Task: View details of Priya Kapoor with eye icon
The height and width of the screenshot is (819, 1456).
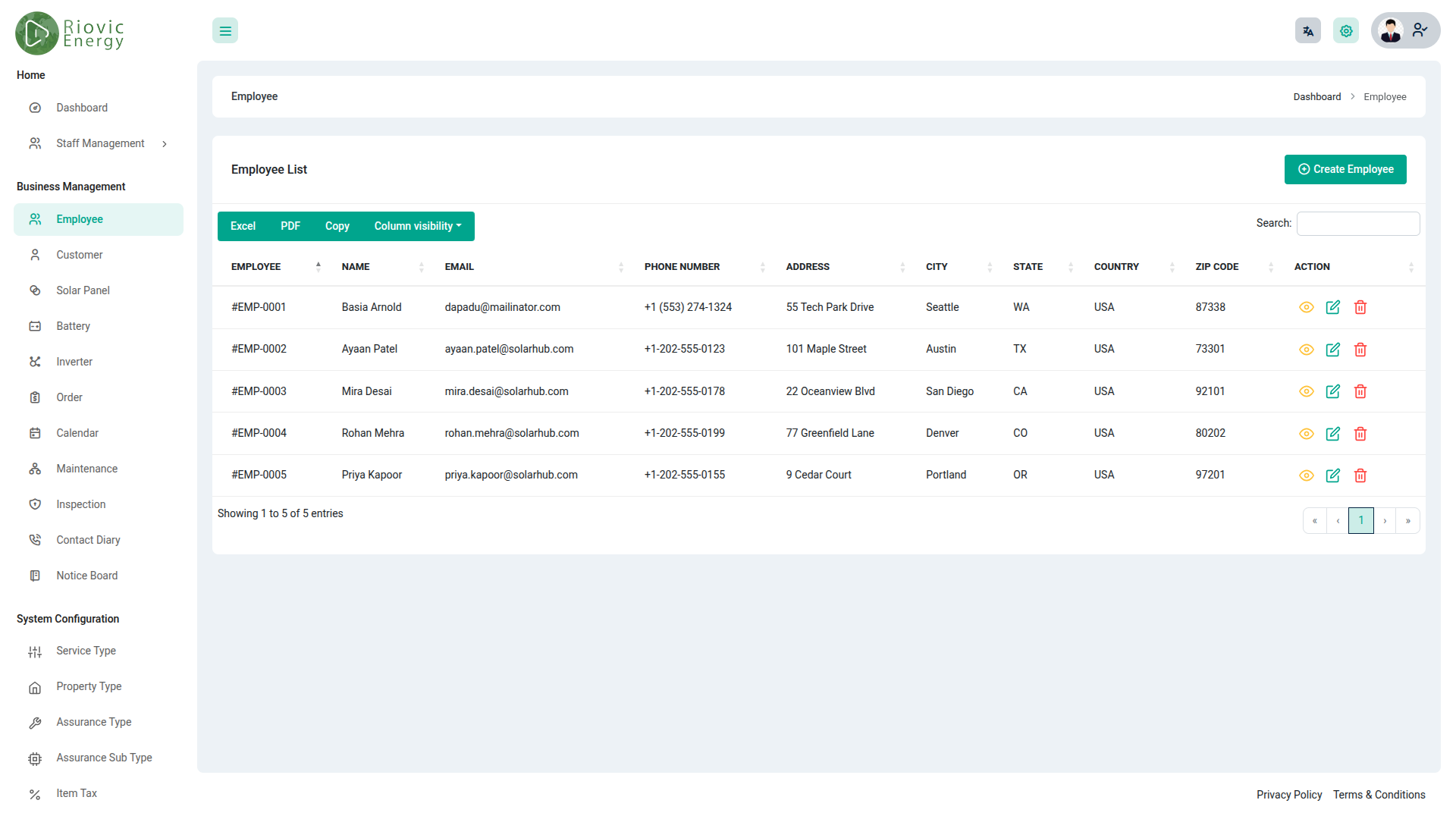Action: tap(1306, 475)
